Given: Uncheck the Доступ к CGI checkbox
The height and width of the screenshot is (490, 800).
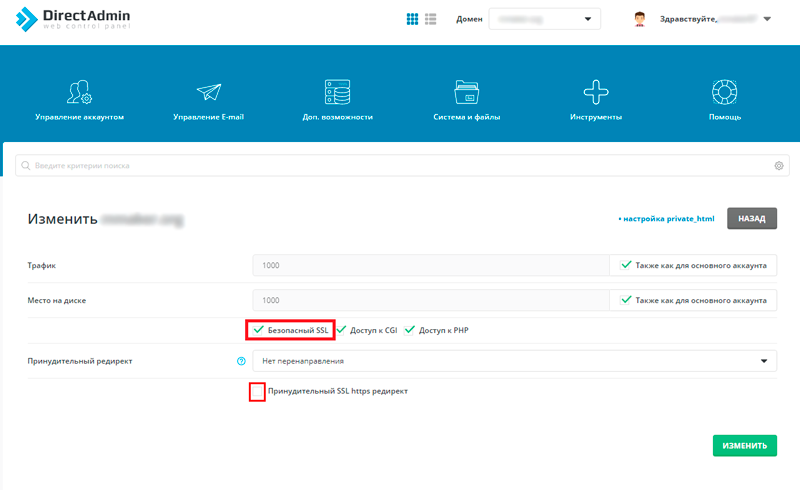Looking at the screenshot, I should point(342,329).
